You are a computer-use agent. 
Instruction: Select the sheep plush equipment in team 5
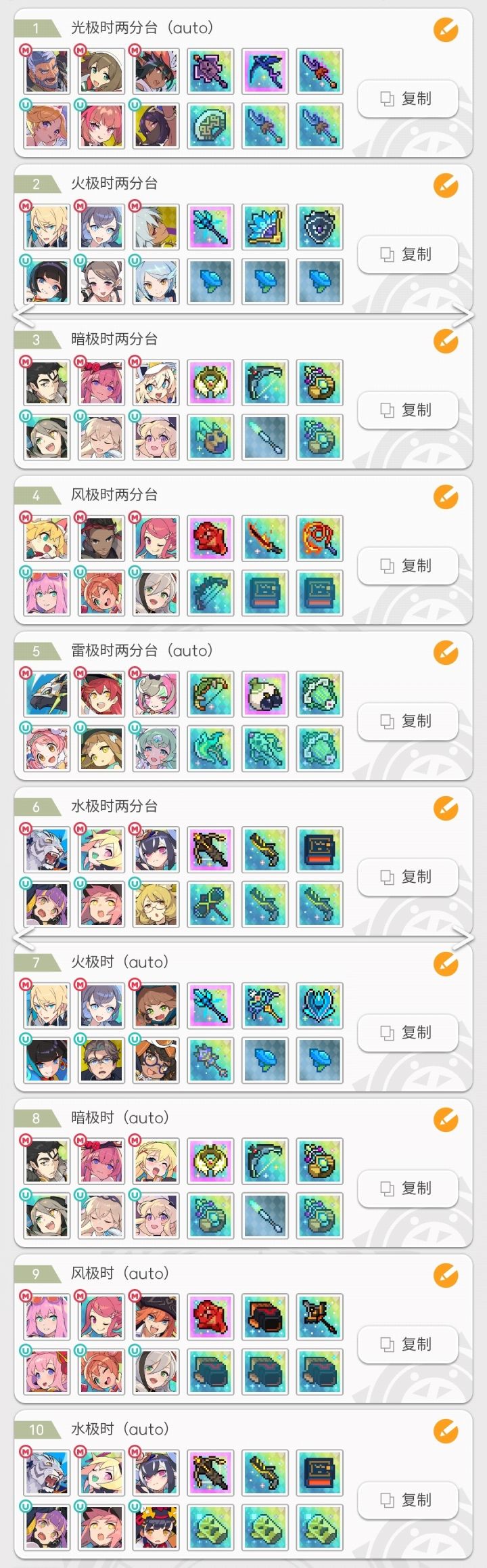pyautogui.click(x=264, y=694)
